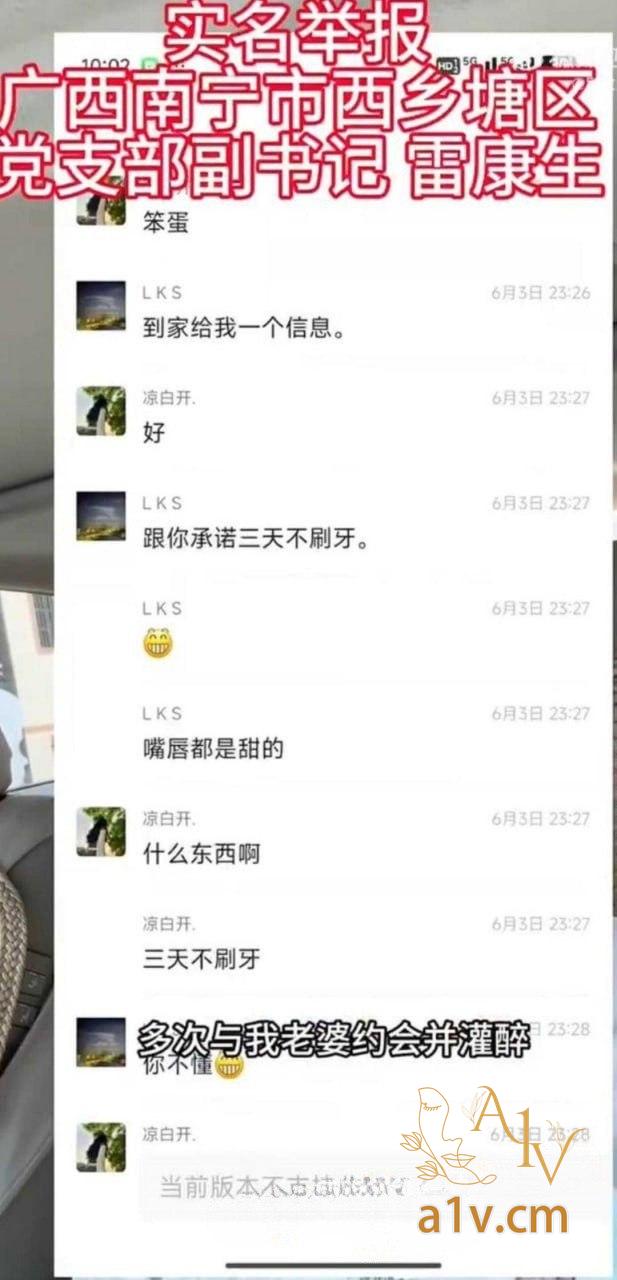Image resolution: width=617 pixels, height=1280 pixels.
Task: Tap the home indicator bar at bottom
Action: 332,1266
